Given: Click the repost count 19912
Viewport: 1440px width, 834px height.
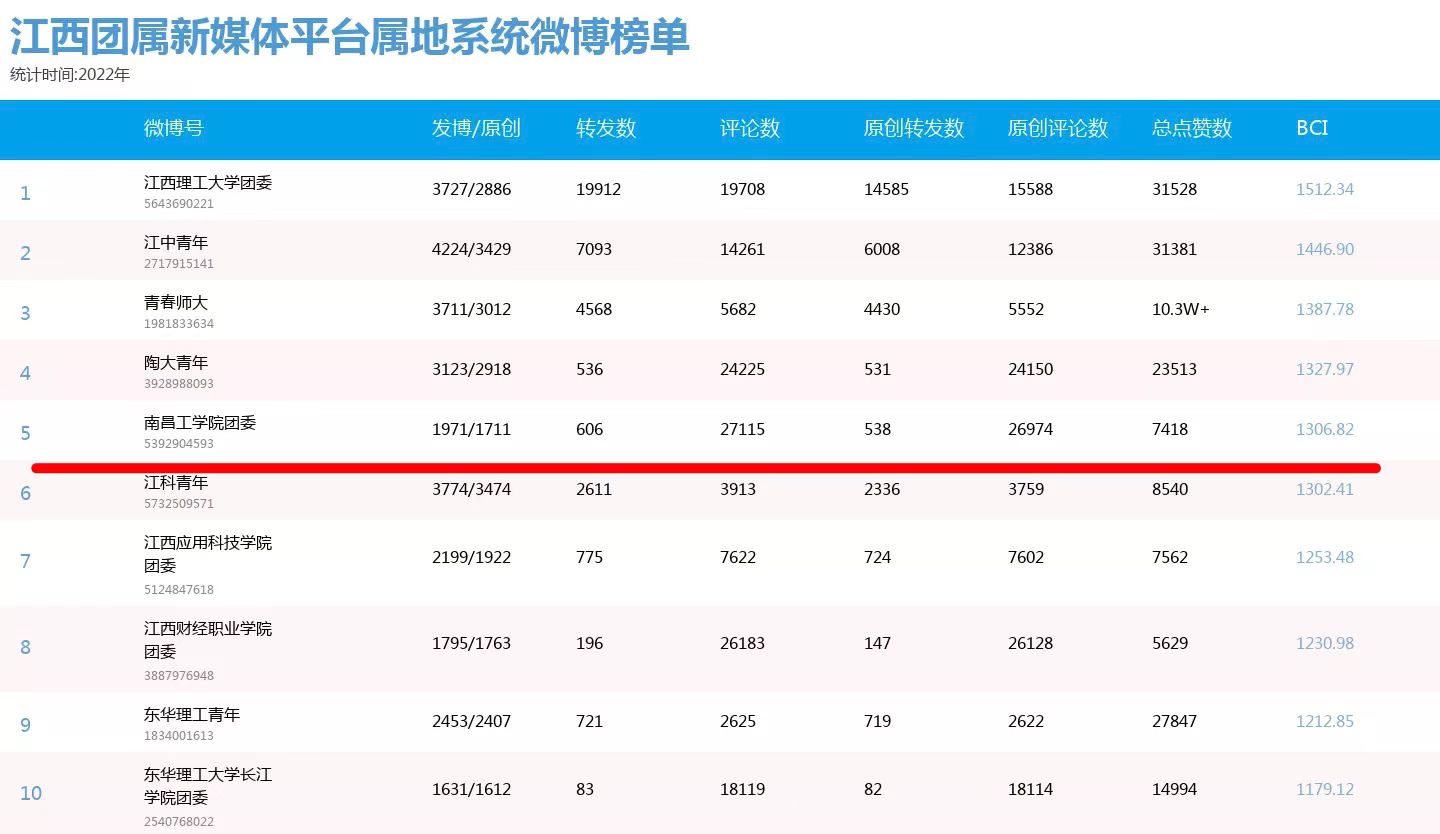Looking at the screenshot, I should tap(598, 189).
